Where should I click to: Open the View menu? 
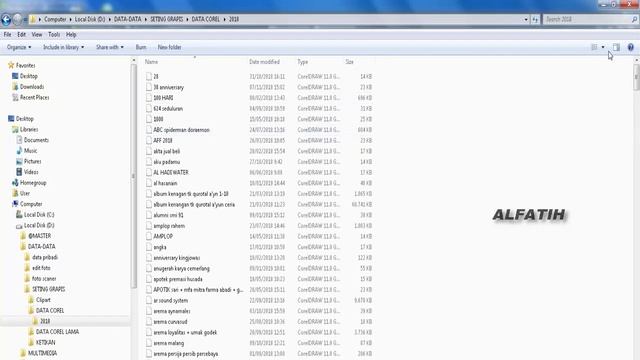37,35
